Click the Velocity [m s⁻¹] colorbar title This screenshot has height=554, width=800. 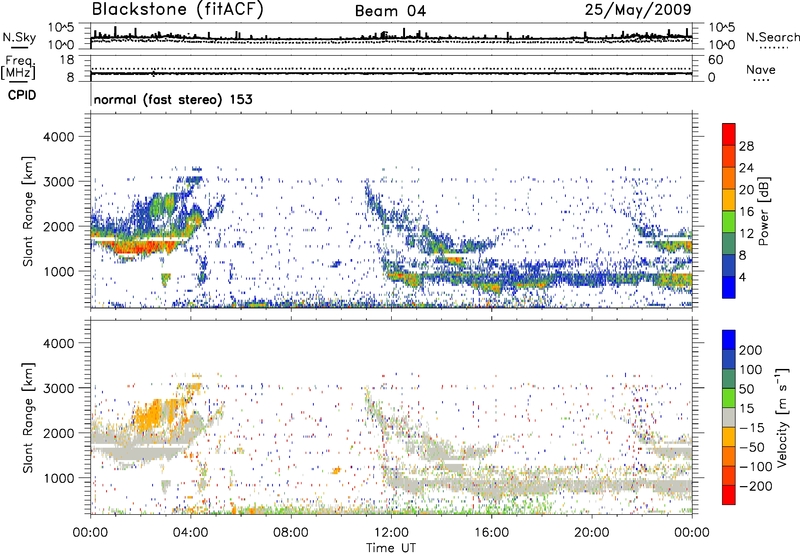coord(782,417)
